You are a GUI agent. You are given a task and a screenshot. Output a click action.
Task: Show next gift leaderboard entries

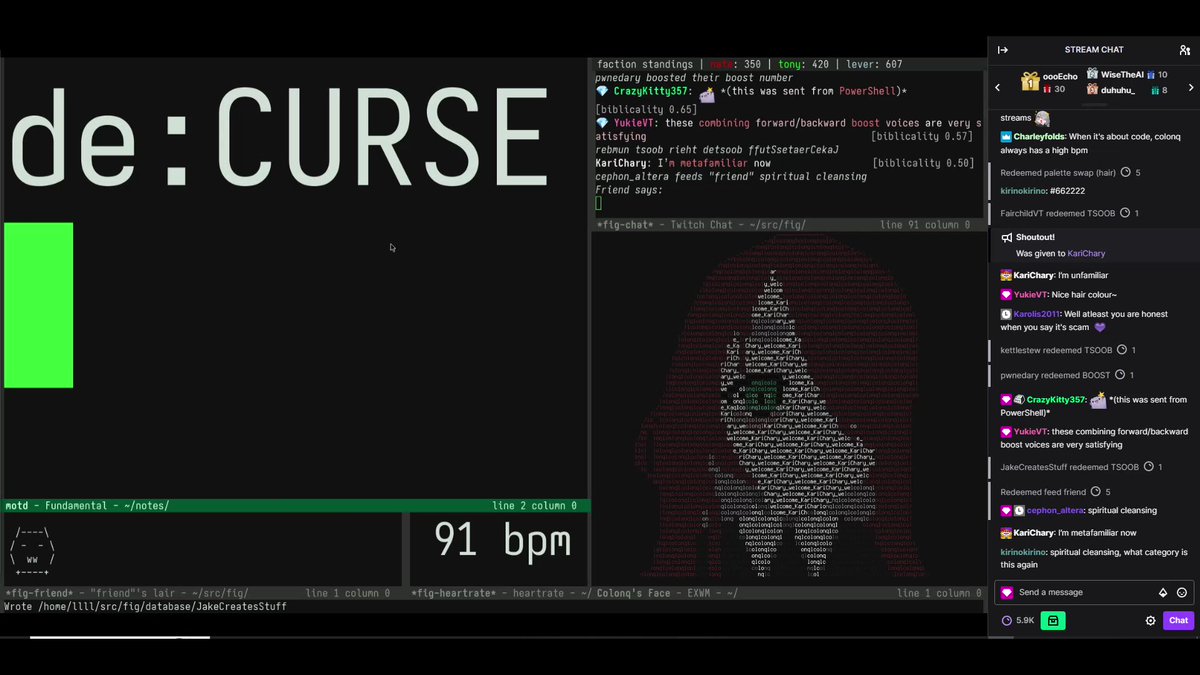tap(1190, 88)
